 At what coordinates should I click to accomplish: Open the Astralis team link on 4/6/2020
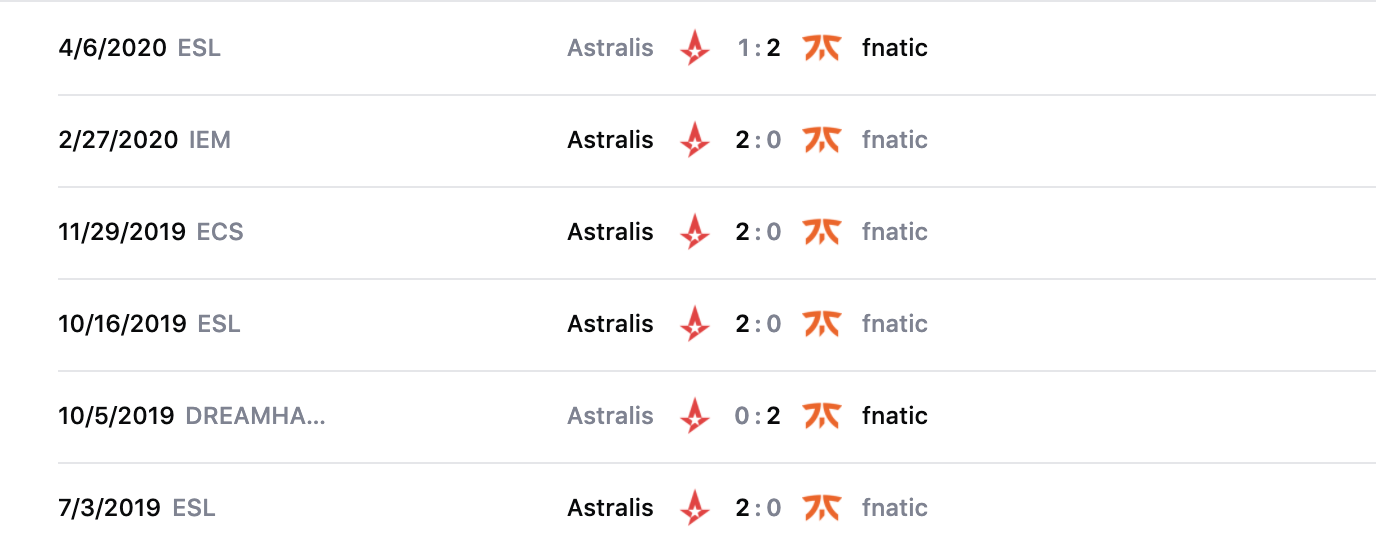click(610, 48)
